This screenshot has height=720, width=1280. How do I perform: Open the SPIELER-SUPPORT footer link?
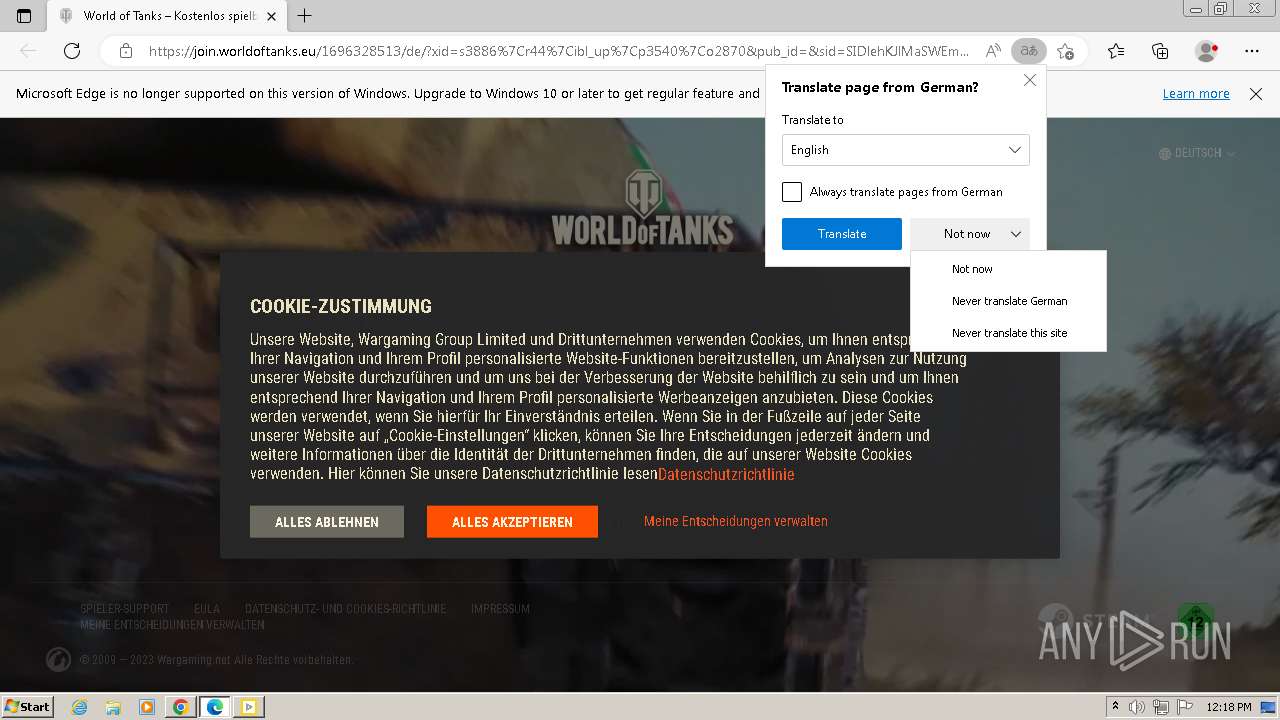tap(124, 609)
